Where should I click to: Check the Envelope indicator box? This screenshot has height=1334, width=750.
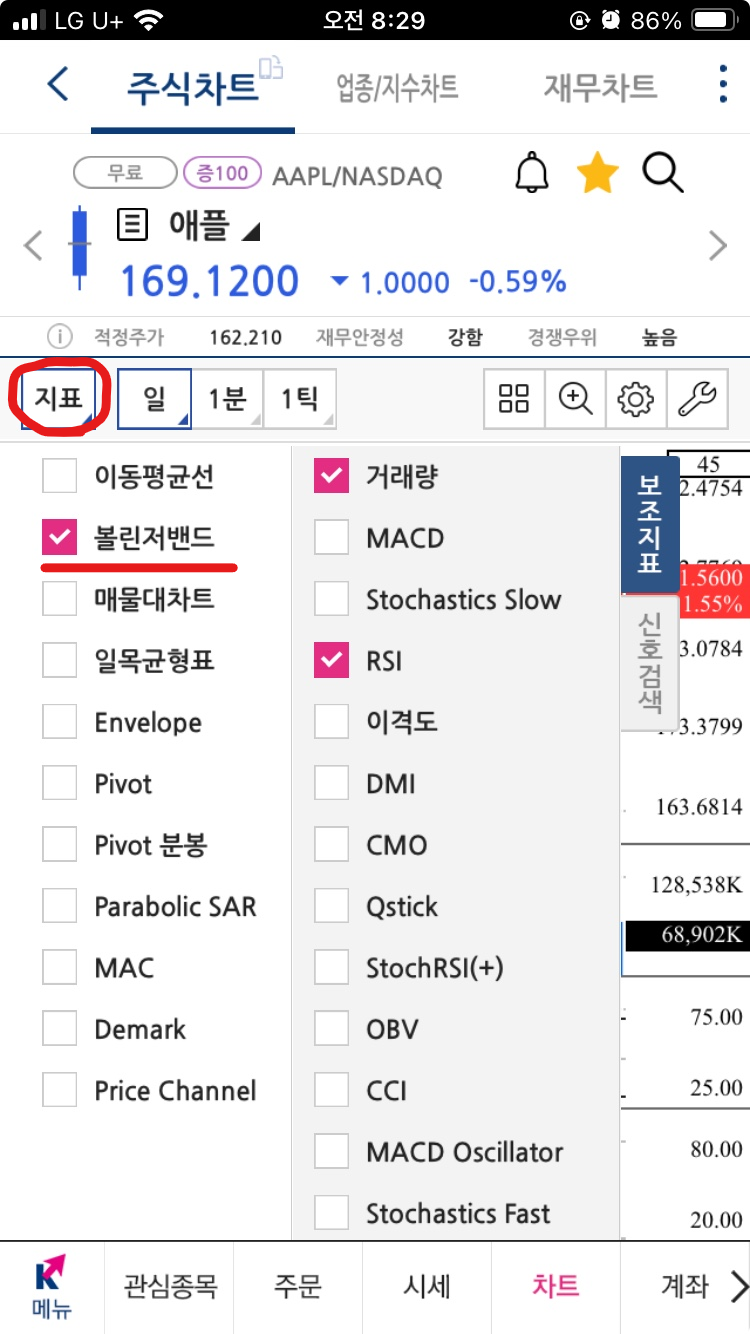[60, 722]
